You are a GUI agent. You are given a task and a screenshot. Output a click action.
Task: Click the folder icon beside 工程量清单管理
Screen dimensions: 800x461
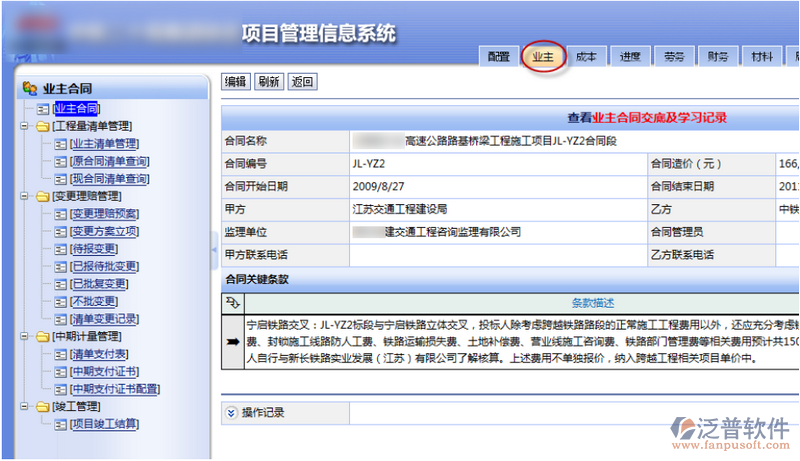click(x=42, y=127)
